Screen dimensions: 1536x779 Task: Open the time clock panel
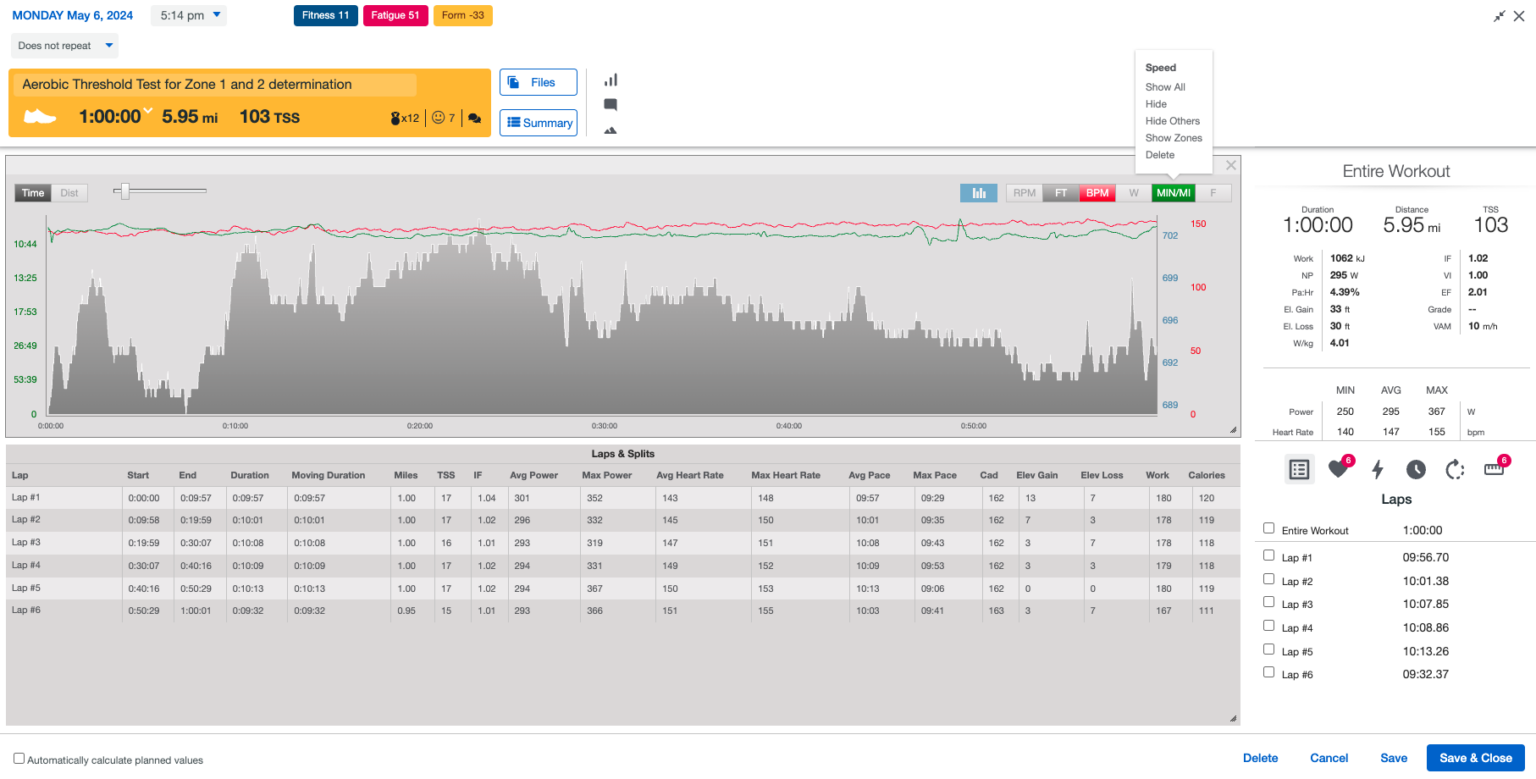pos(1417,469)
